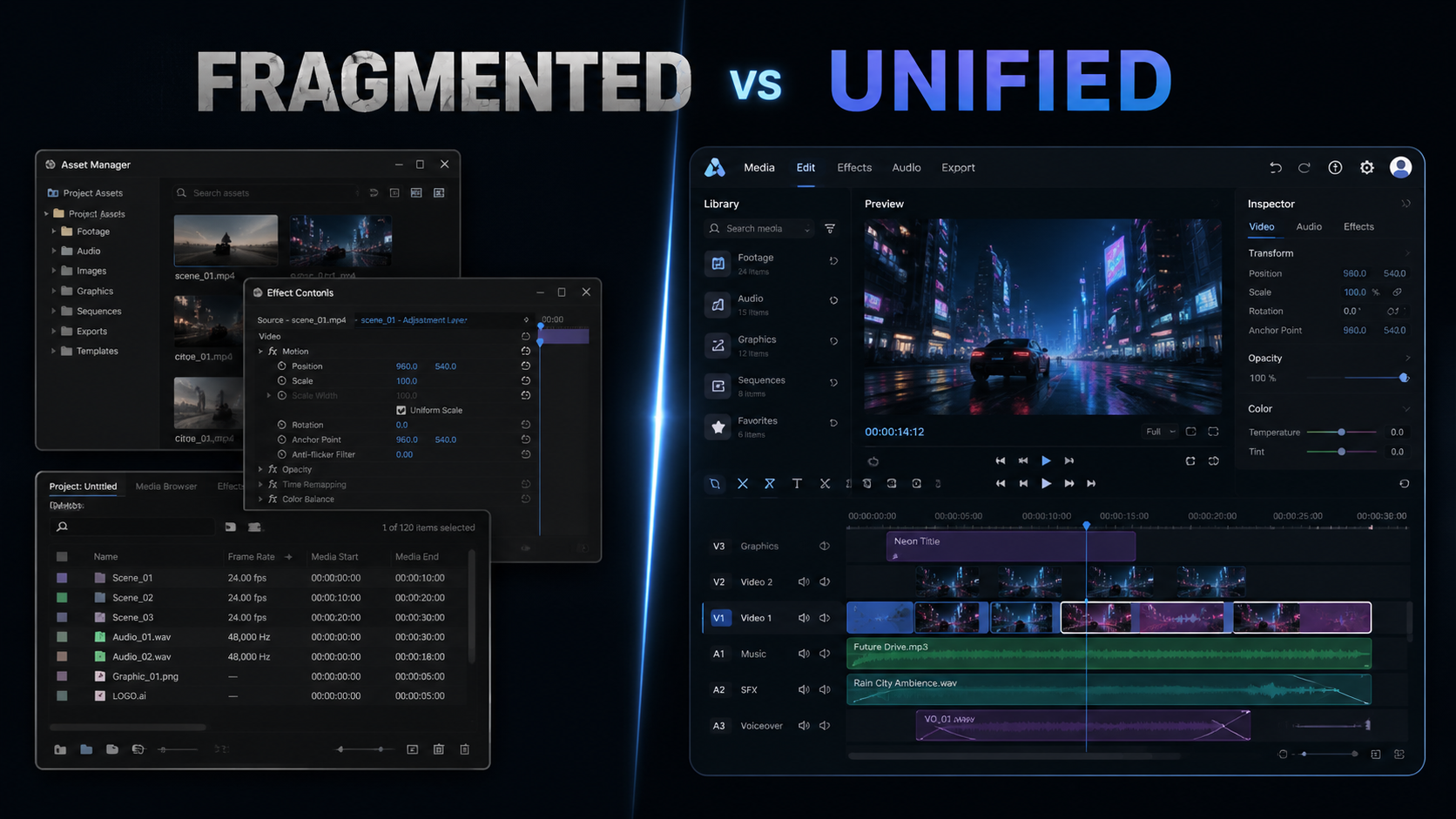The image size is (1456, 819).
Task: Click the Graphics category icon in Library
Action: click(718, 345)
